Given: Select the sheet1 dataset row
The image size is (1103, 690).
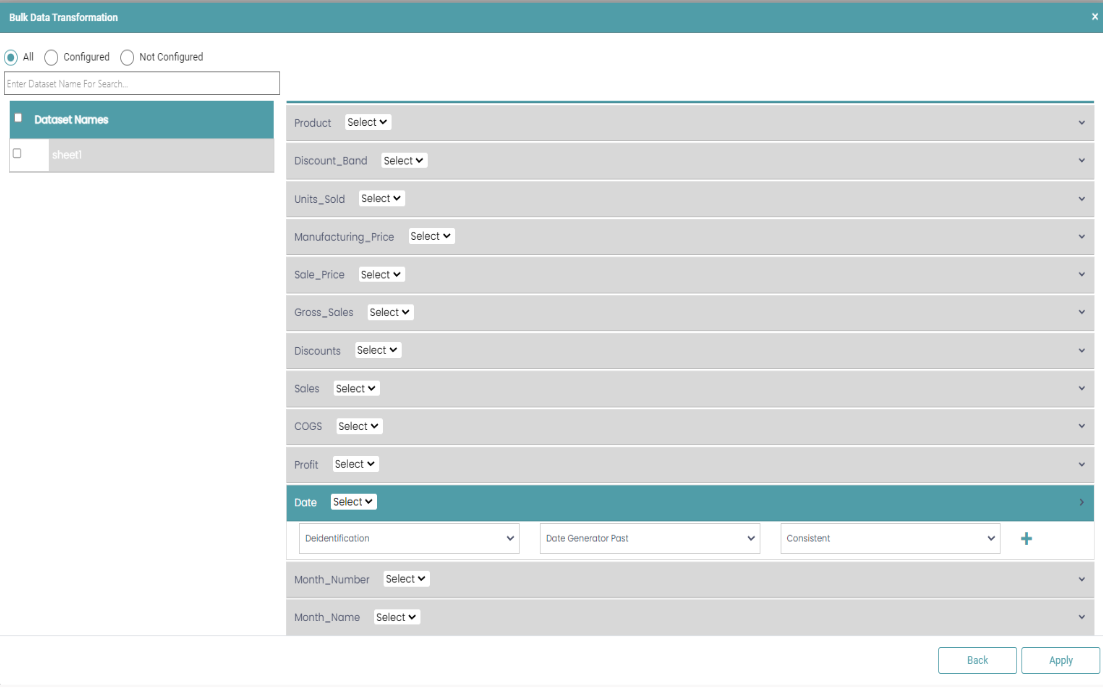Looking at the screenshot, I should (160, 155).
